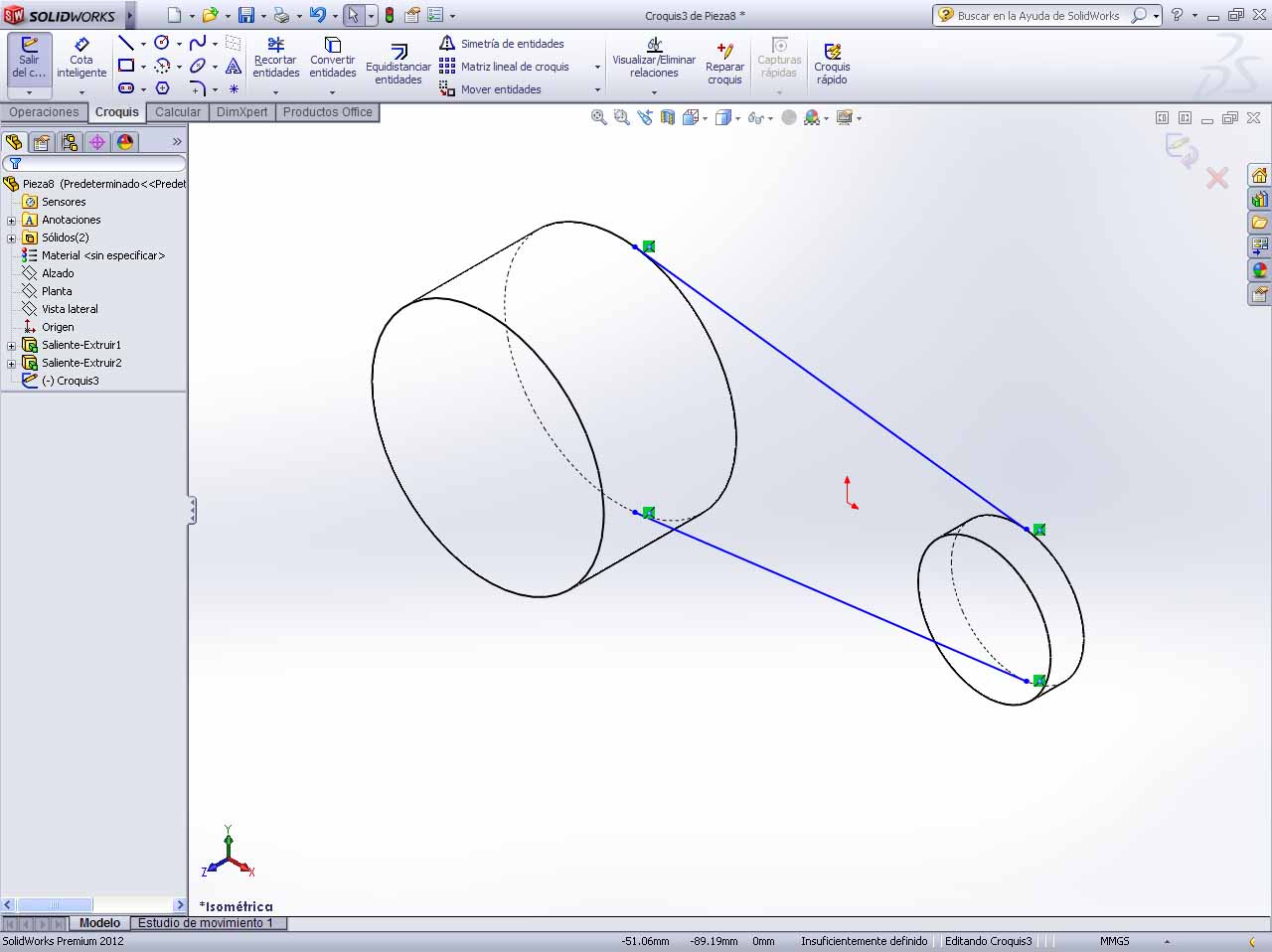Open the Modelo bottom tab
The width and height of the screenshot is (1272, 952).
pyautogui.click(x=99, y=923)
